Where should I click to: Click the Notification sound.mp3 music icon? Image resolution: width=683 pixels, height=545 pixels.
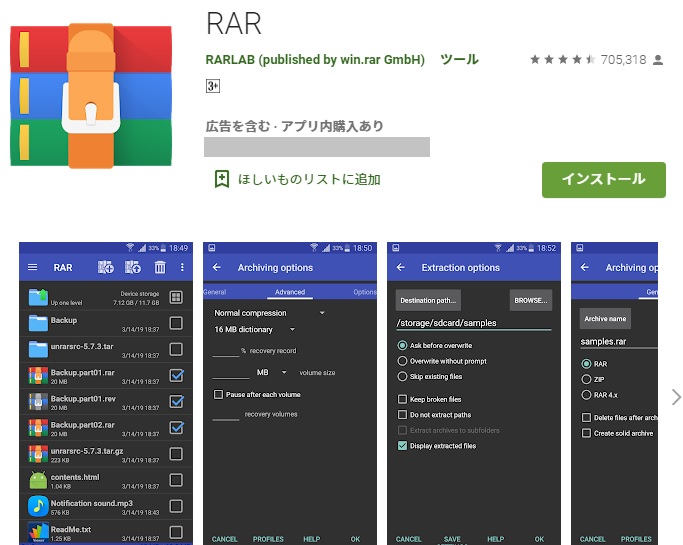pos(38,506)
